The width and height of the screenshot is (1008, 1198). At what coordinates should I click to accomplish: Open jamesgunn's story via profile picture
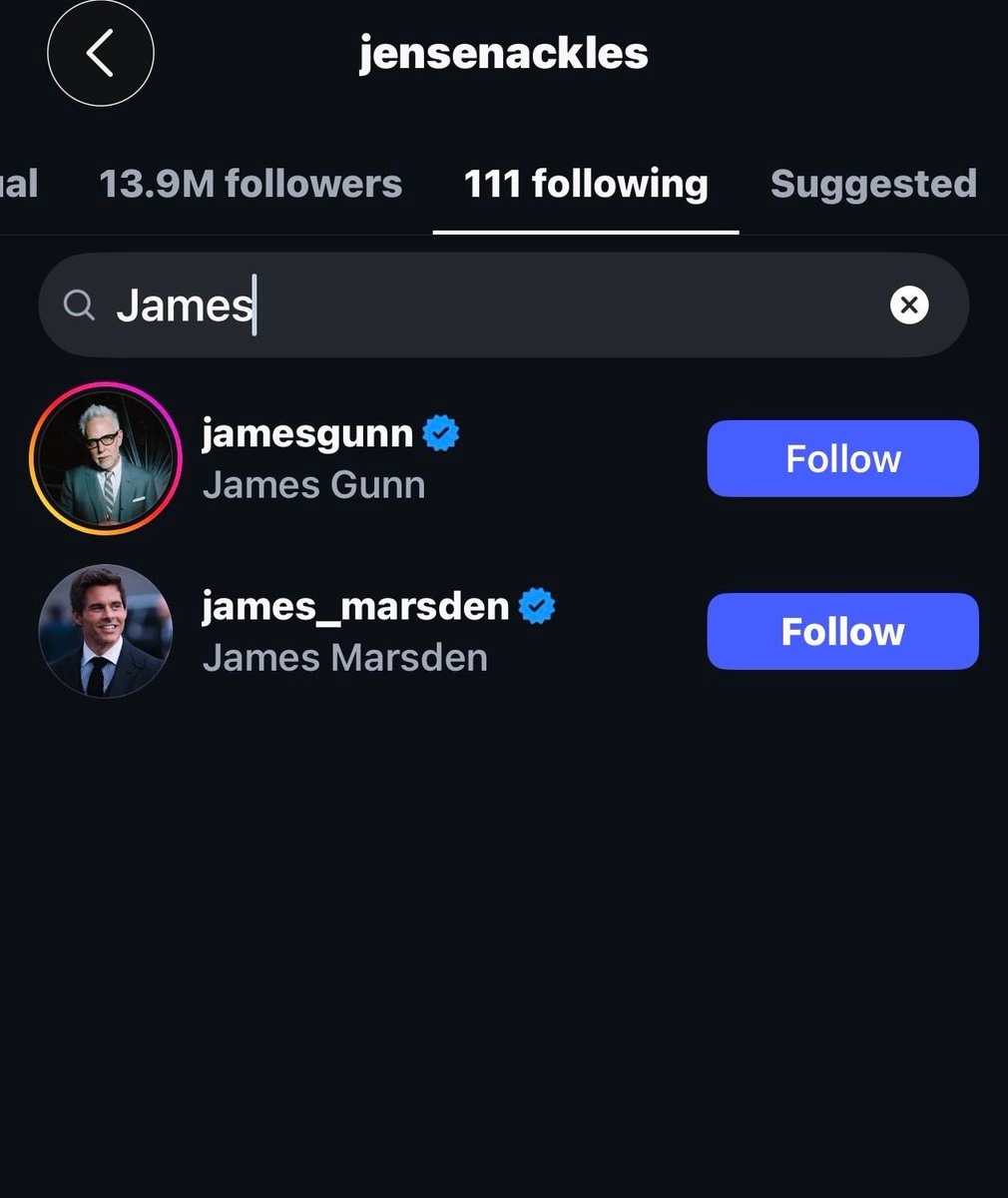click(x=106, y=459)
